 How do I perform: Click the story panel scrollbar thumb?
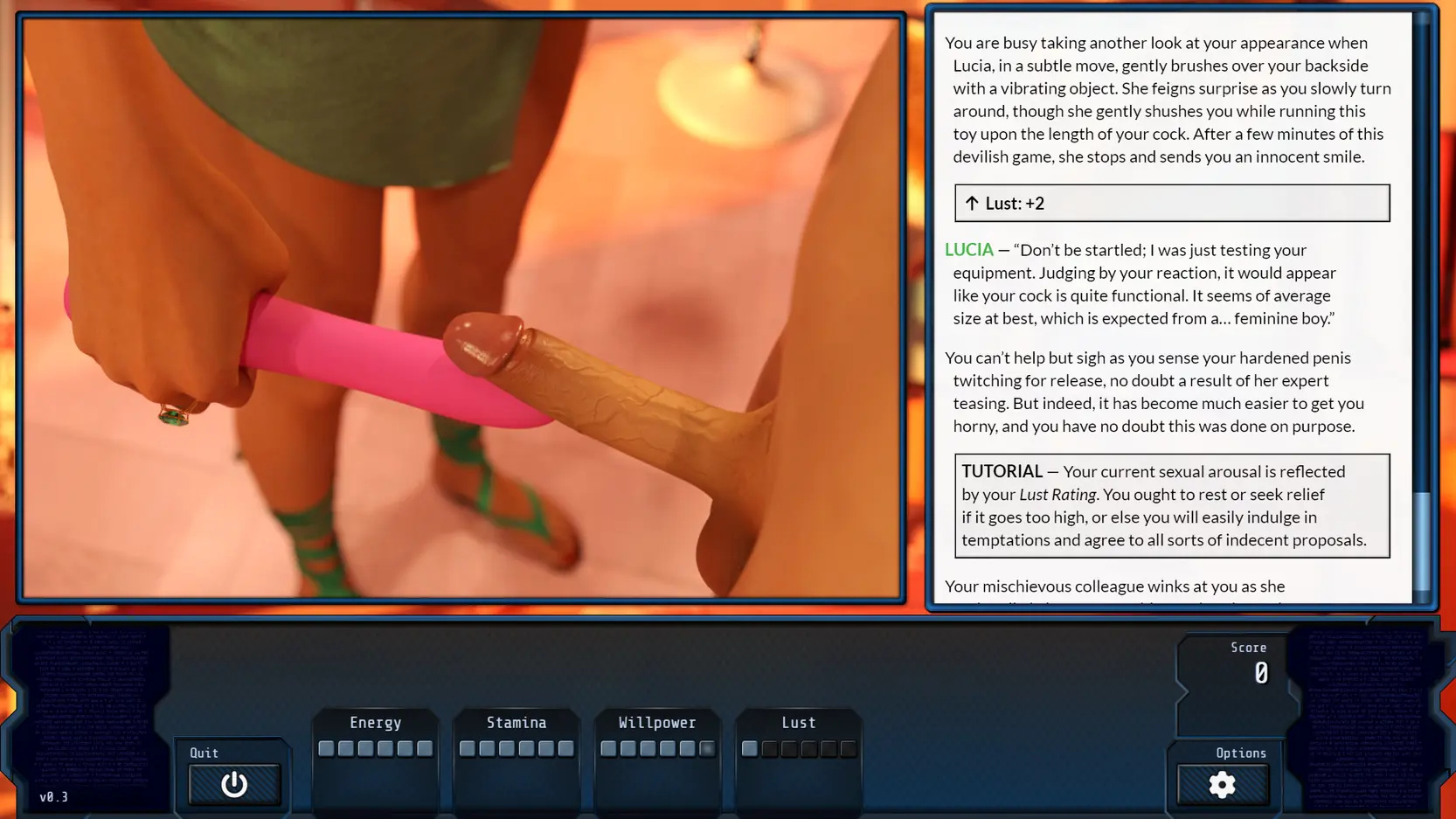pyautogui.click(x=1422, y=542)
